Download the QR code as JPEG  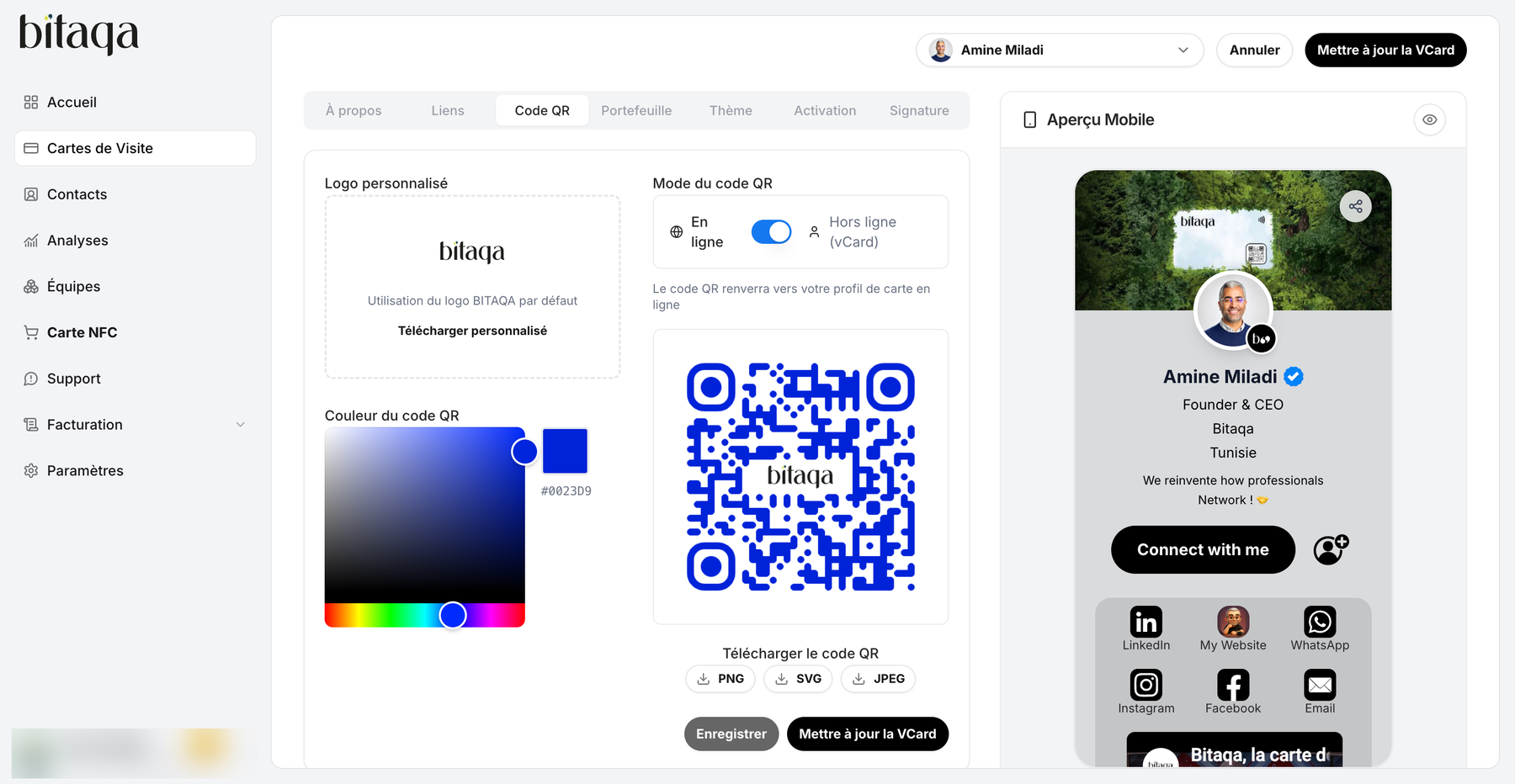[x=879, y=679]
